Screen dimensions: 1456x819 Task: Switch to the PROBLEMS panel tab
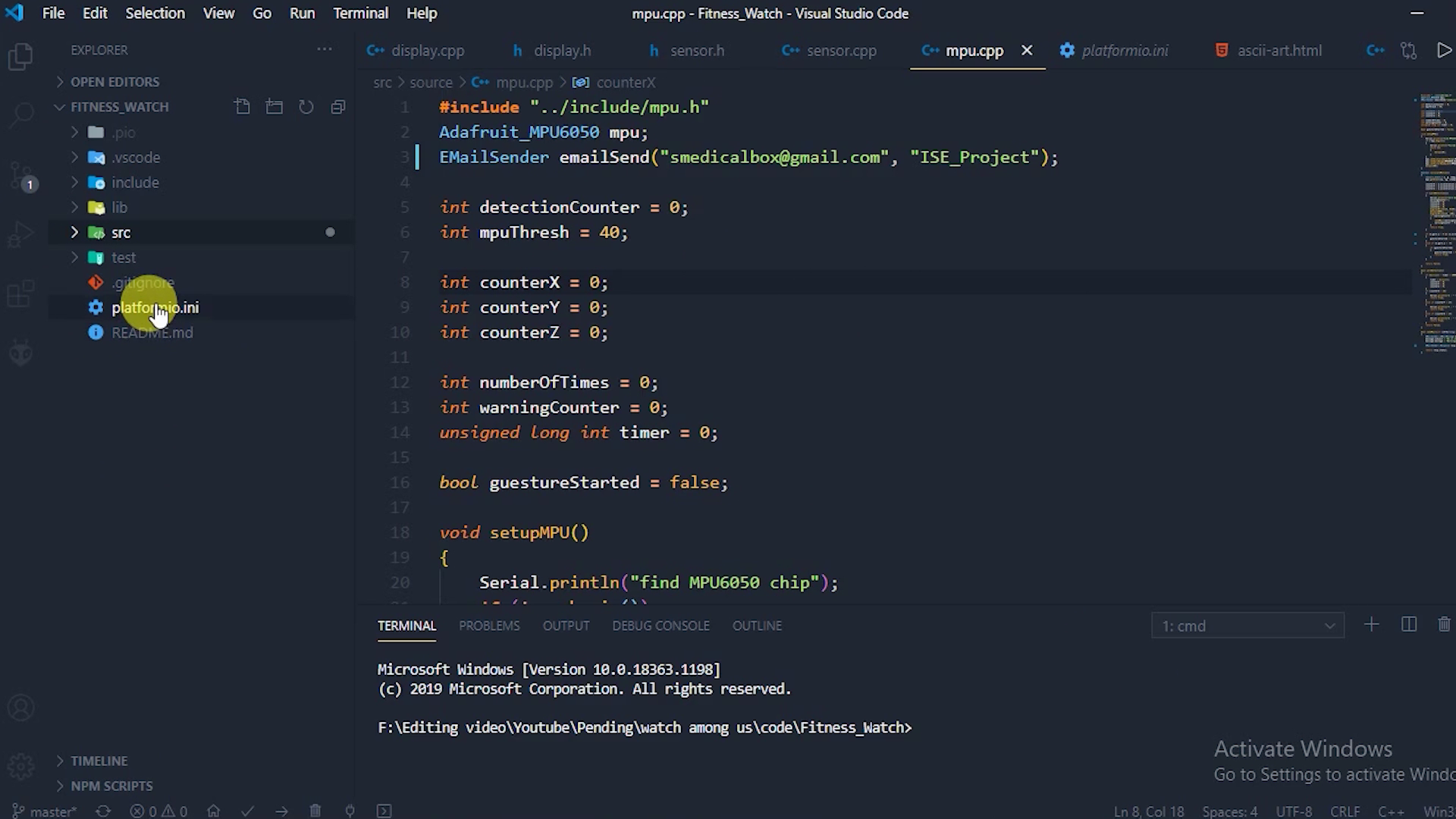click(489, 626)
